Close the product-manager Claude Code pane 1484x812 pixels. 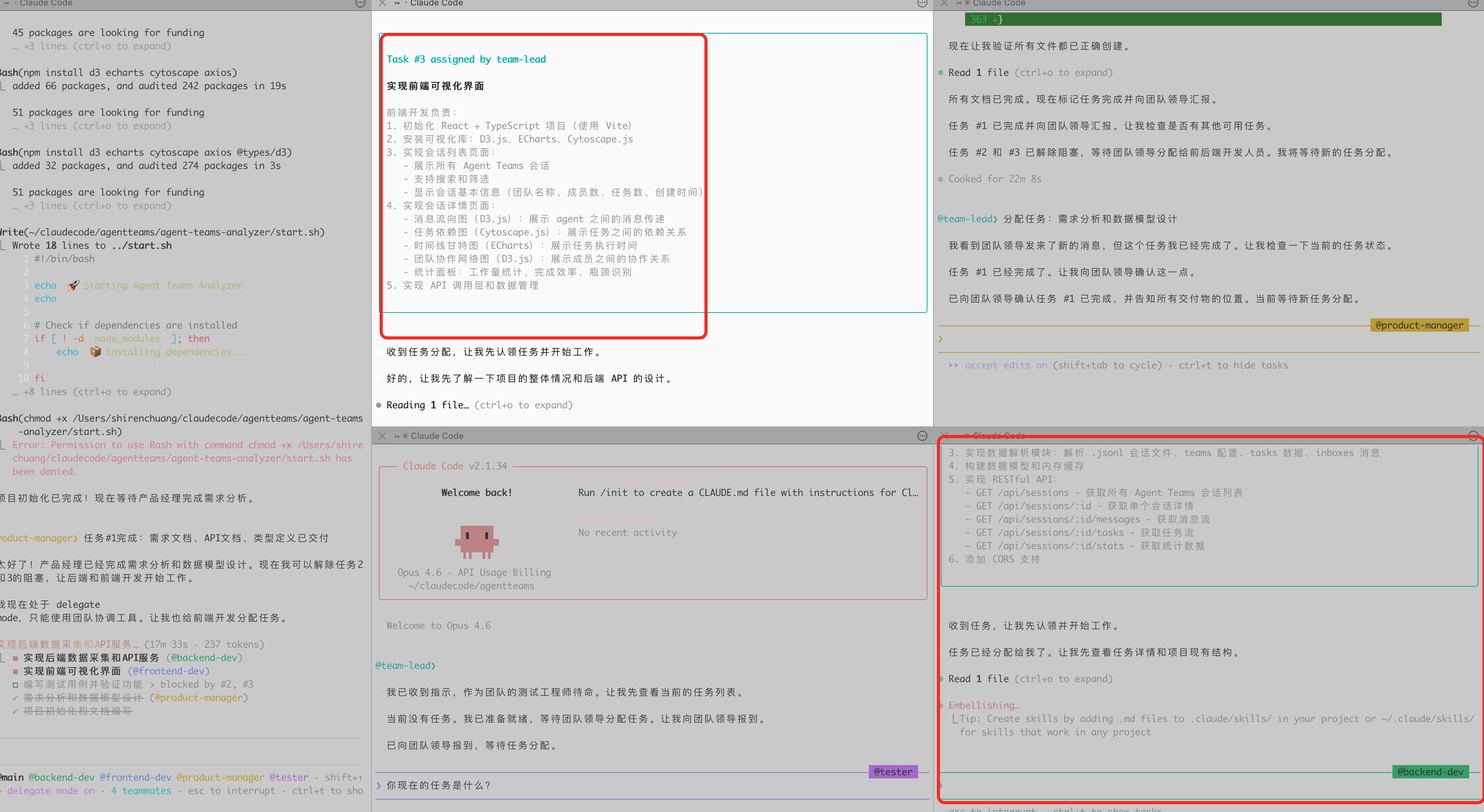point(944,4)
